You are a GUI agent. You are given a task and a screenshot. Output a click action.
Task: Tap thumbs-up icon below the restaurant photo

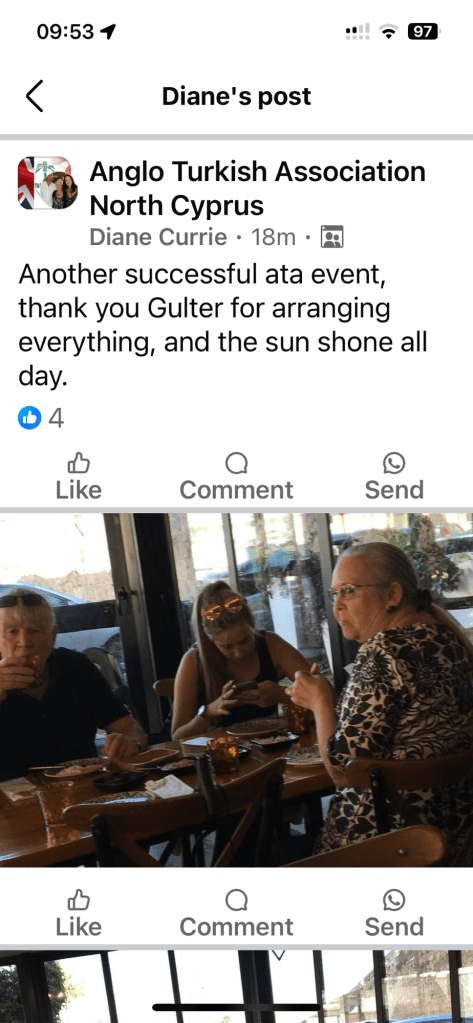point(79,900)
